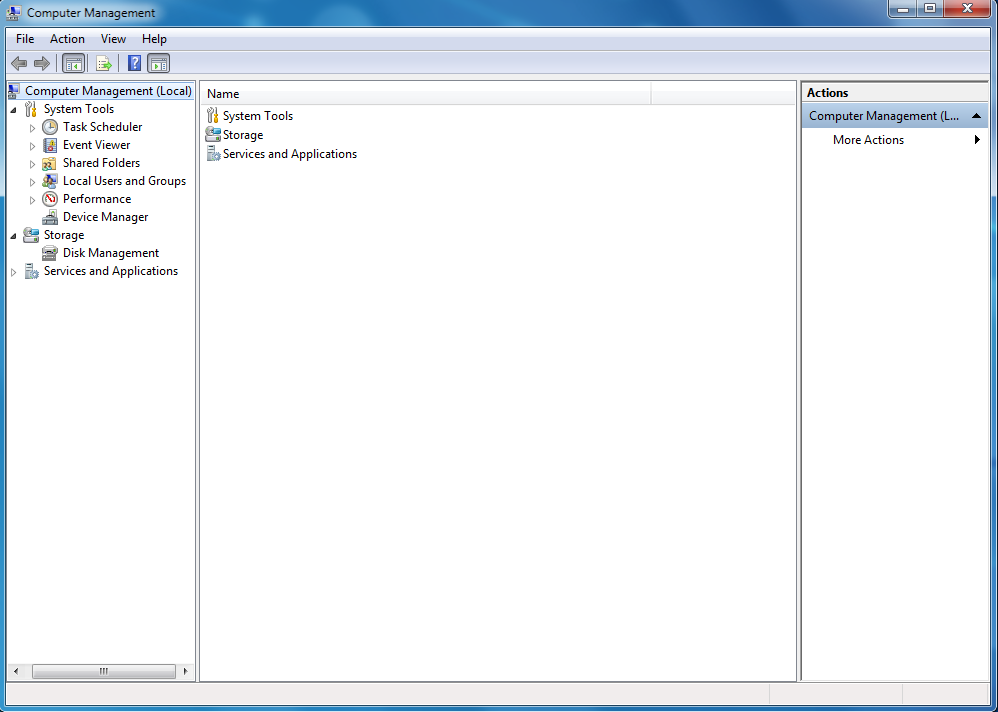
Task: Click the System Tools icon in tree pane
Action: click(31, 109)
